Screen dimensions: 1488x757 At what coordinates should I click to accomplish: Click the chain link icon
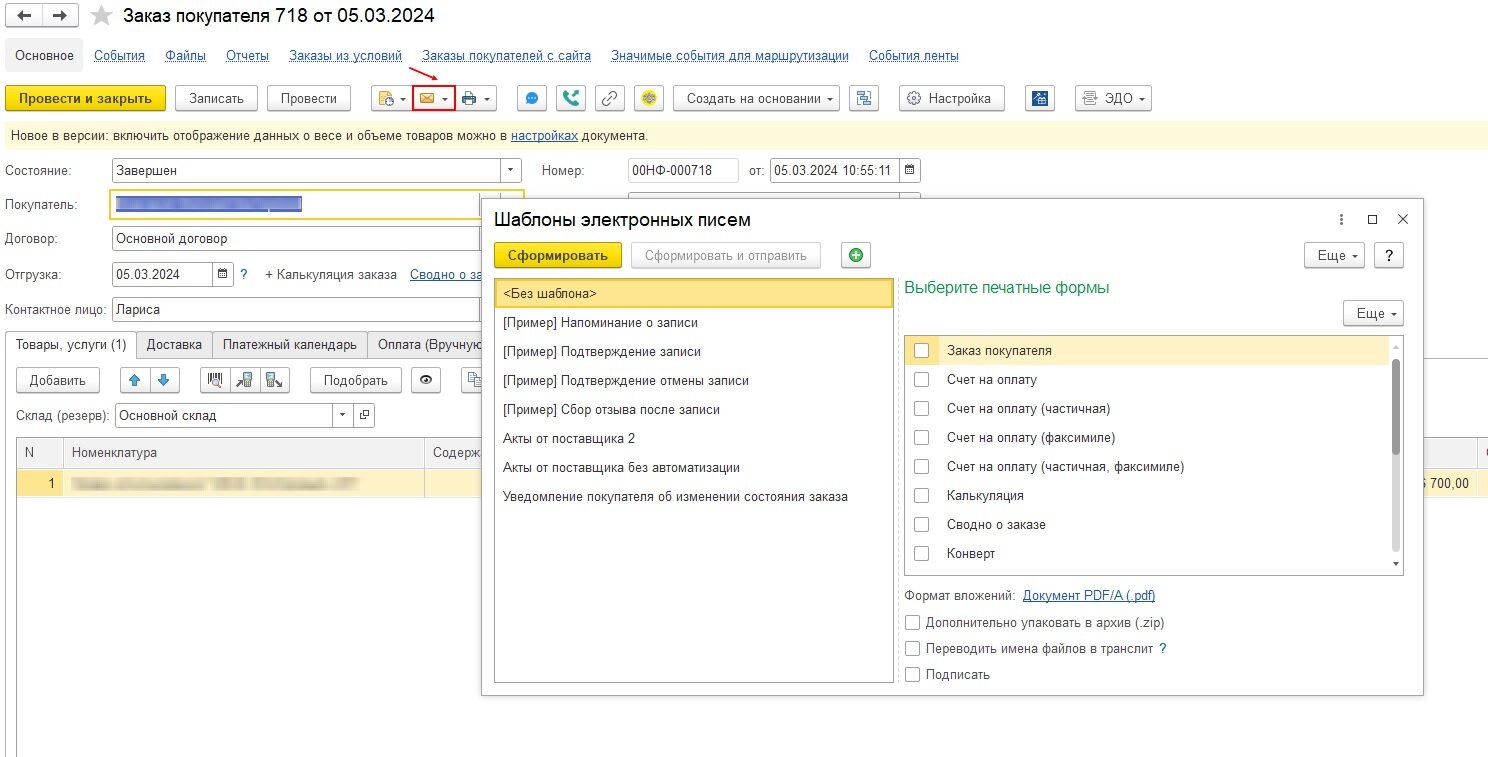(x=610, y=98)
